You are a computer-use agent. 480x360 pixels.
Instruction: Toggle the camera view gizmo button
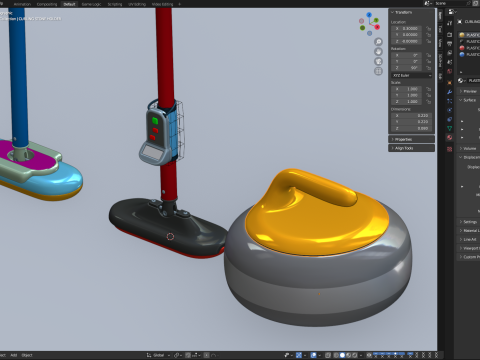coord(378,61)
